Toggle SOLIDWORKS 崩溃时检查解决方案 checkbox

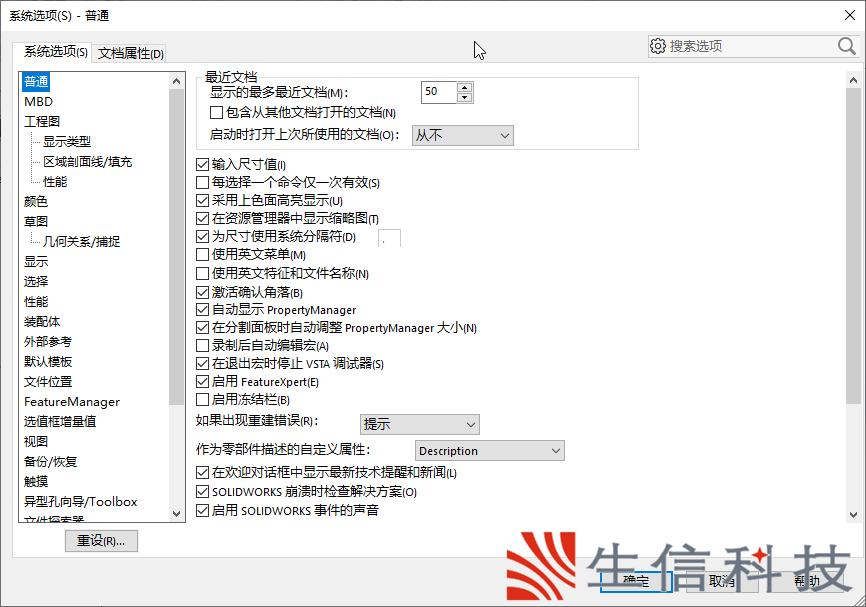coord(202,492)
